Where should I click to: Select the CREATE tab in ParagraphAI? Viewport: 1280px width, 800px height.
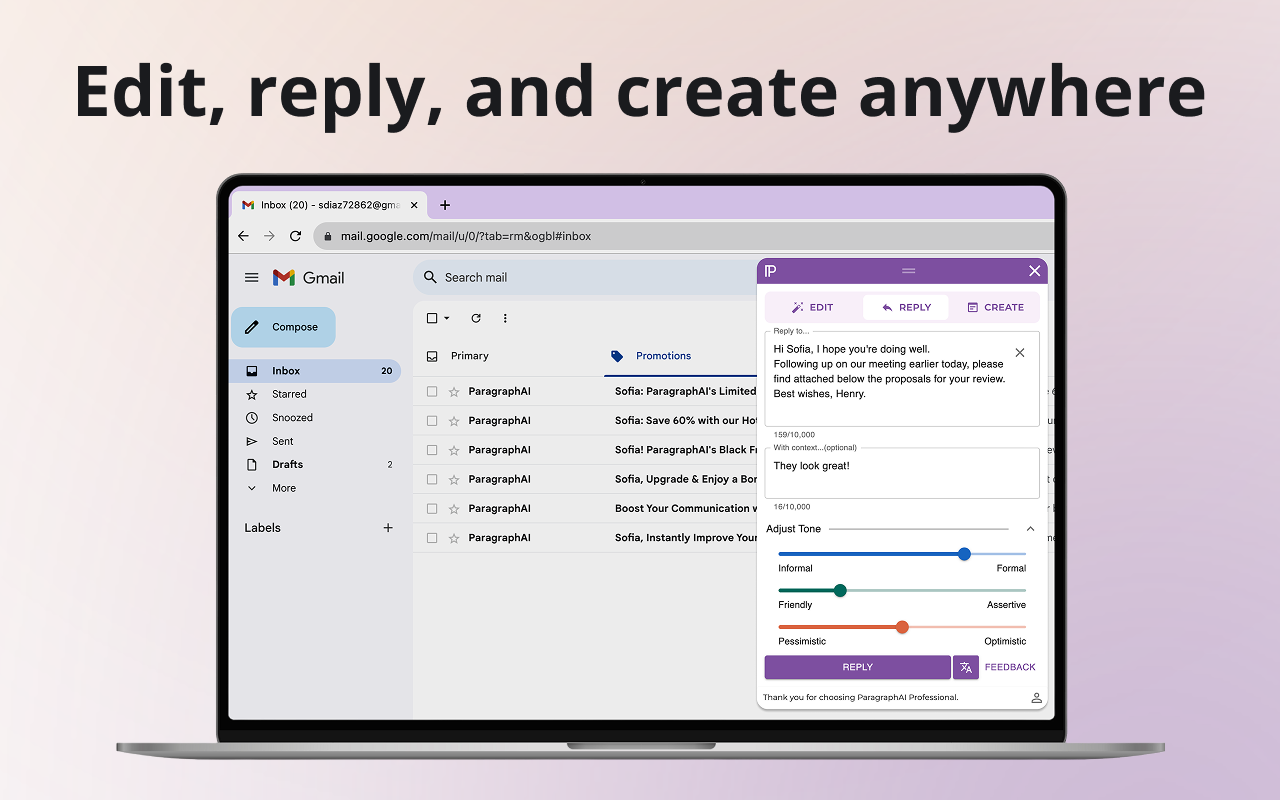pyautogui.click(x=995, y=307)
